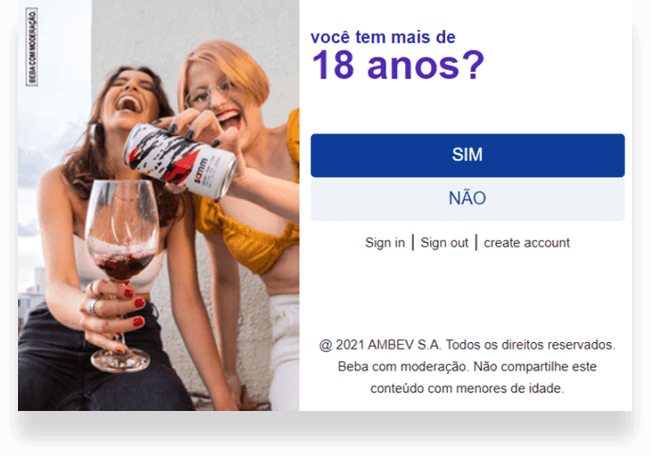Follow the Sign out link
The width and height of the screenshot is (650, 456).
pyautogui.click(x=444, y=243)
